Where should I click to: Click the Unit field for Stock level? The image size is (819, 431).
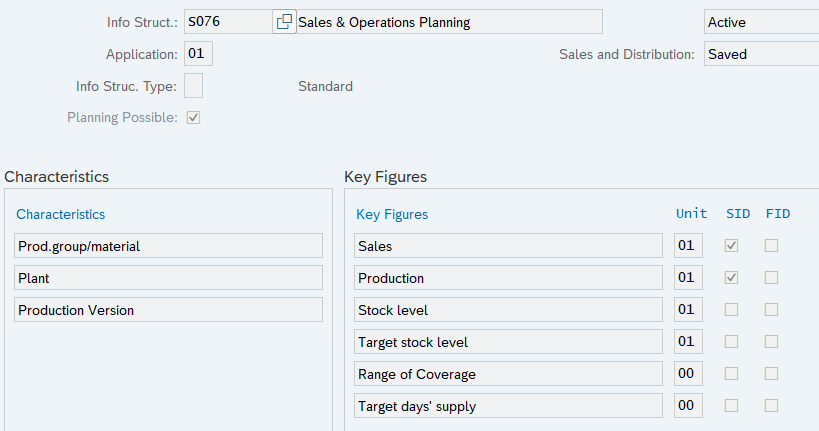click(688, 310)
